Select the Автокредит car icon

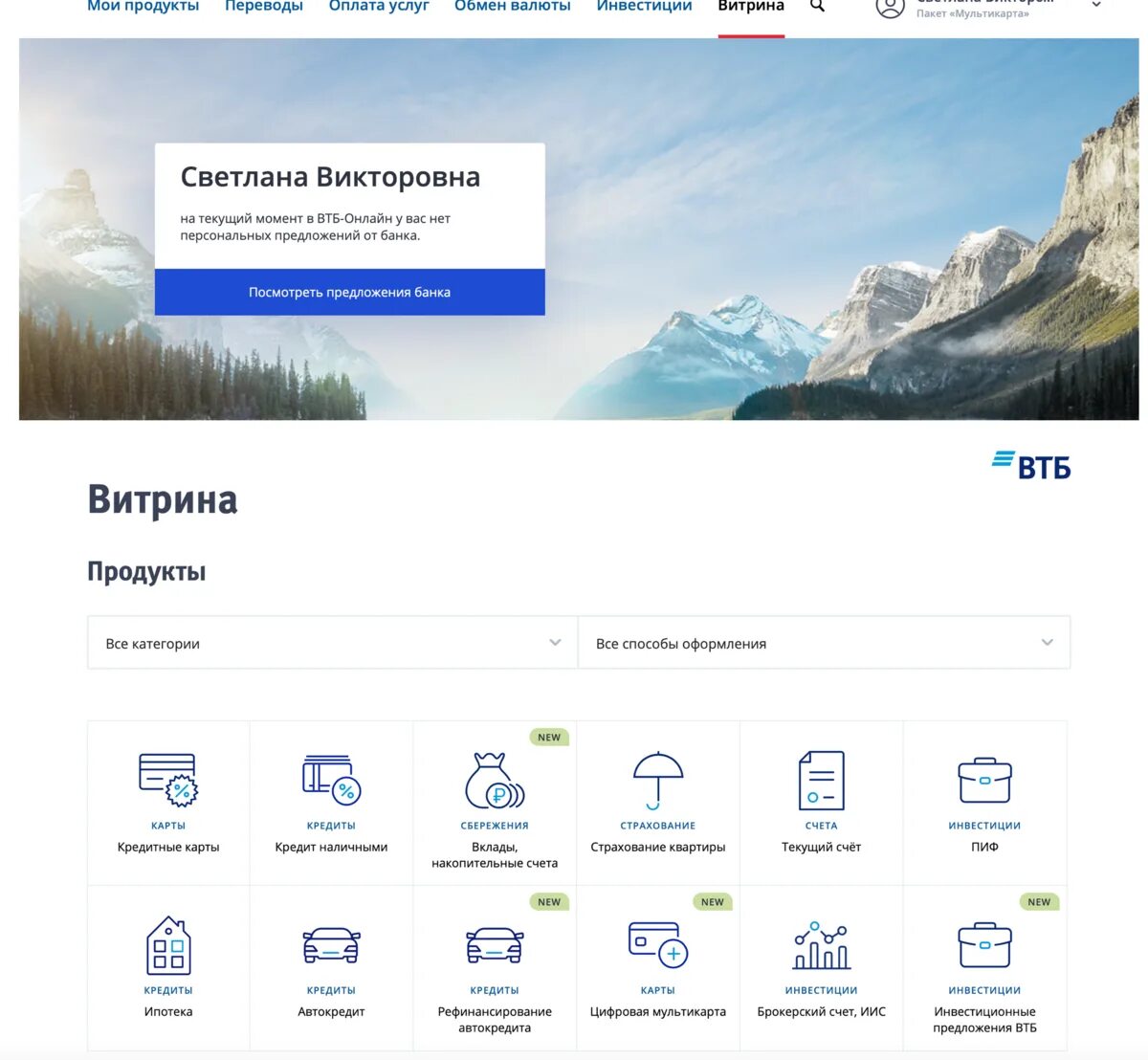click(331, 945)
